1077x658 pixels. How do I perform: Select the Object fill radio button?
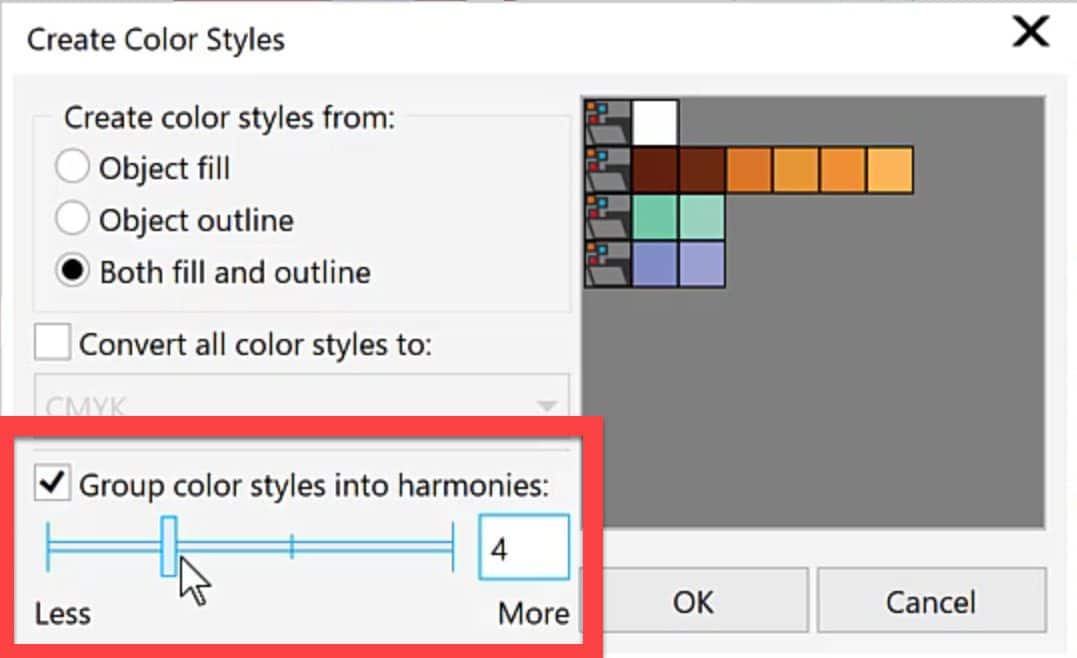pyautogui.click(x=71, y=167)
